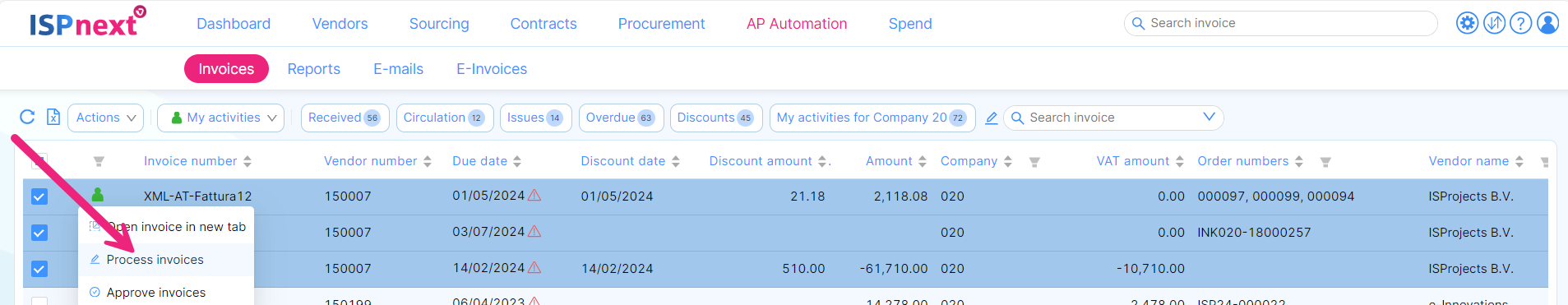Screen dimensions: 1568x305
Task: Refresh the invoice list
Action: click(27, 117)
